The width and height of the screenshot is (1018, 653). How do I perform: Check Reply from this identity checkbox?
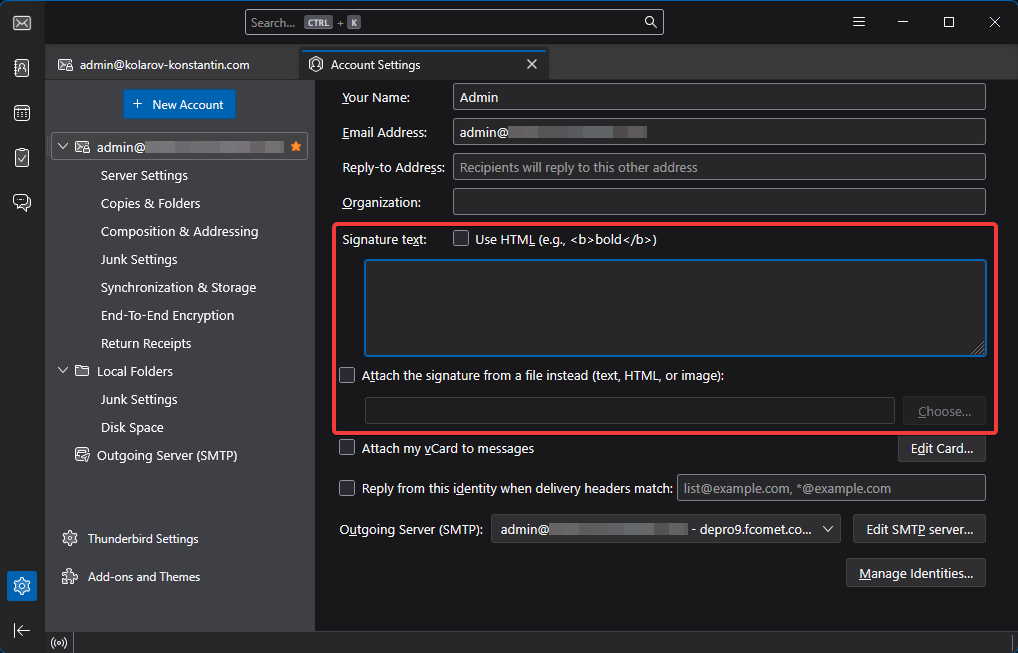[x=347, y=488]
